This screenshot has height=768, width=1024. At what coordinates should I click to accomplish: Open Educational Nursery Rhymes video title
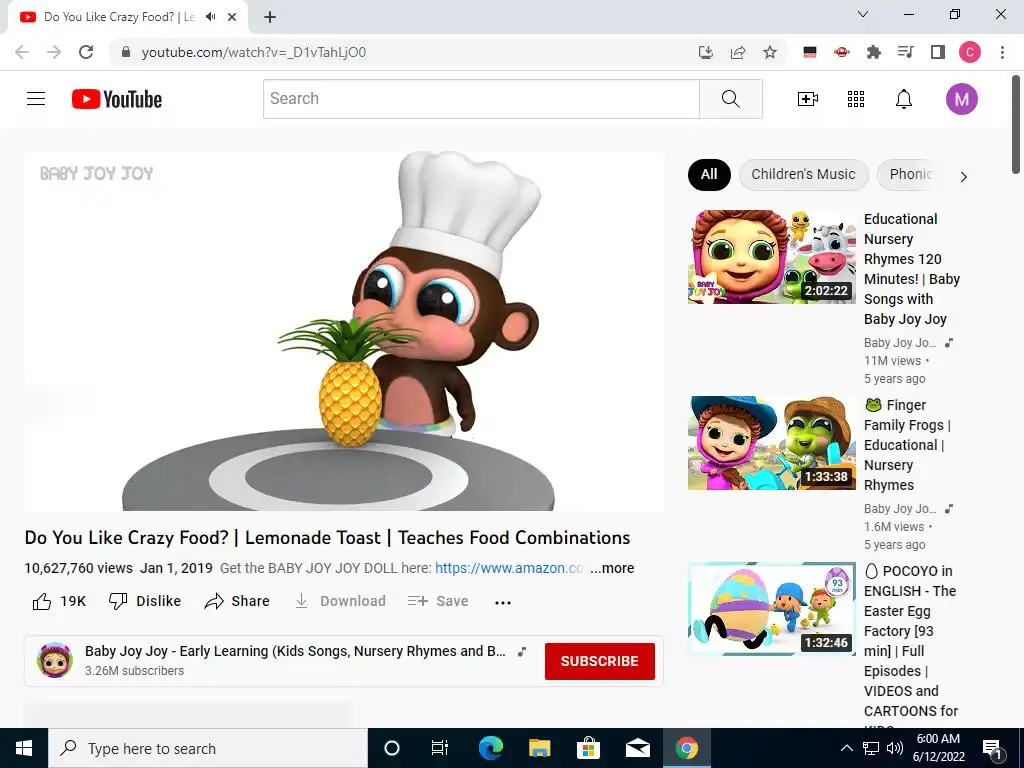[x=912, y=269]
